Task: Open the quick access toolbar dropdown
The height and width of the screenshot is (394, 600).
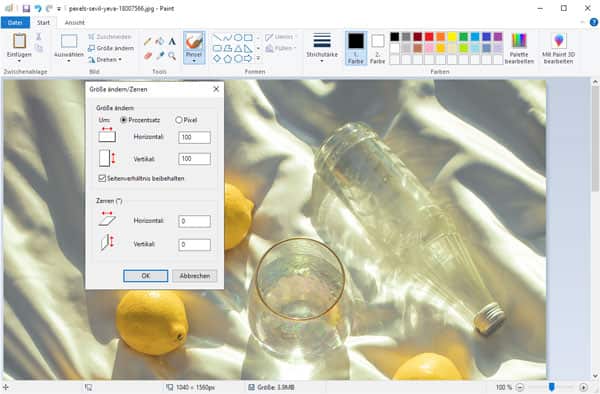Action: (x=59, y=8)
